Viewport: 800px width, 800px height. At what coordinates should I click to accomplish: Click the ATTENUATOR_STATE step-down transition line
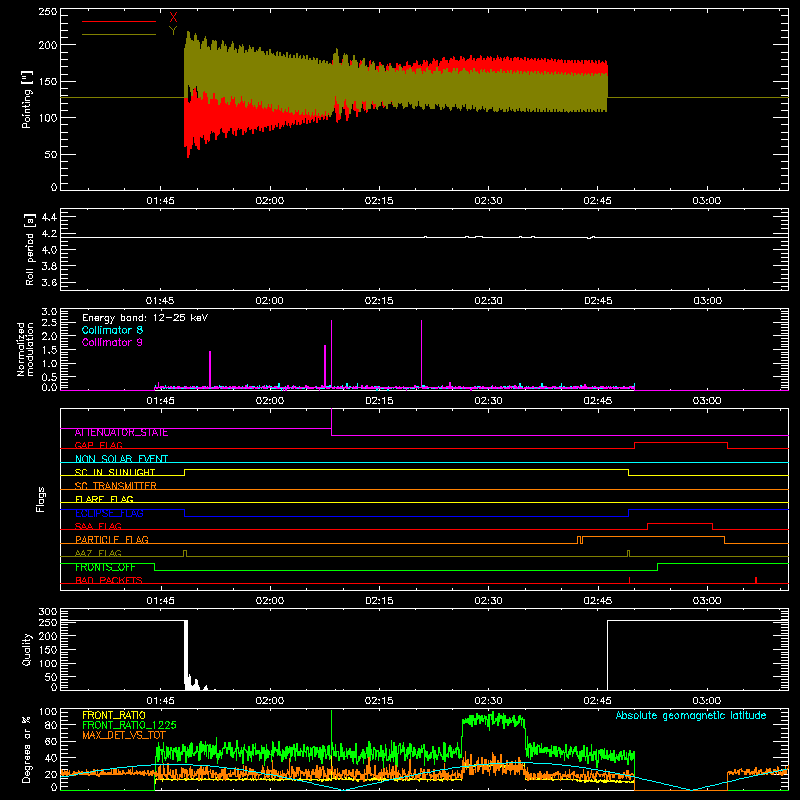(332, 422)
